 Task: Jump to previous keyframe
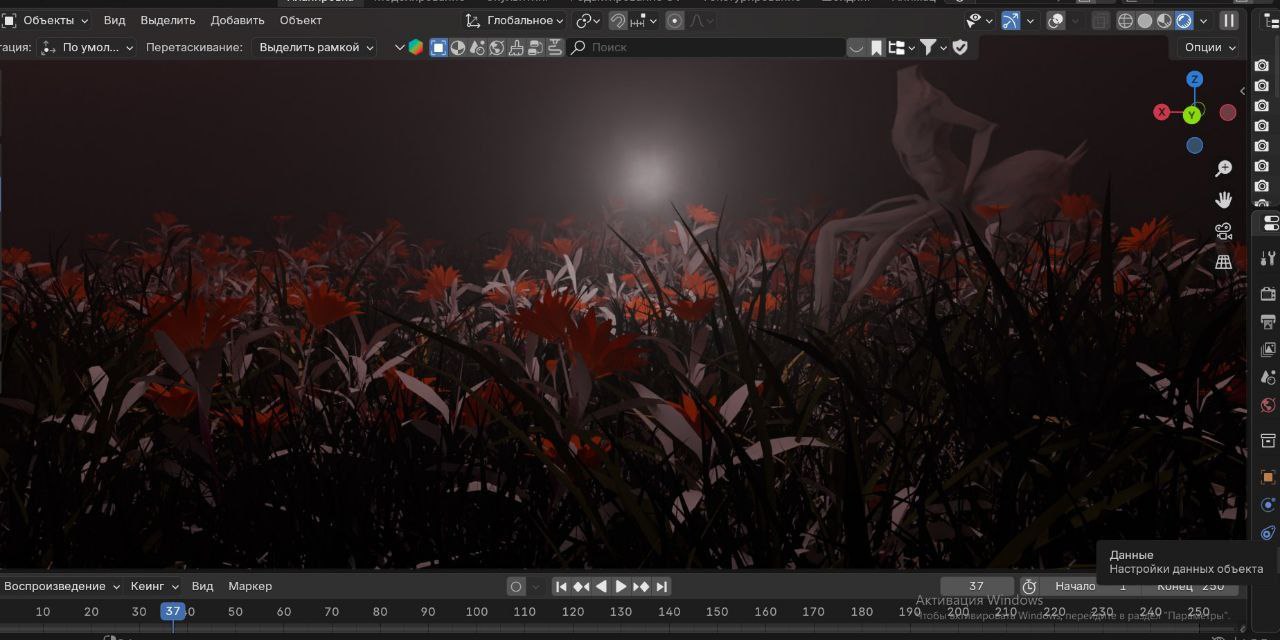point(581,586)
